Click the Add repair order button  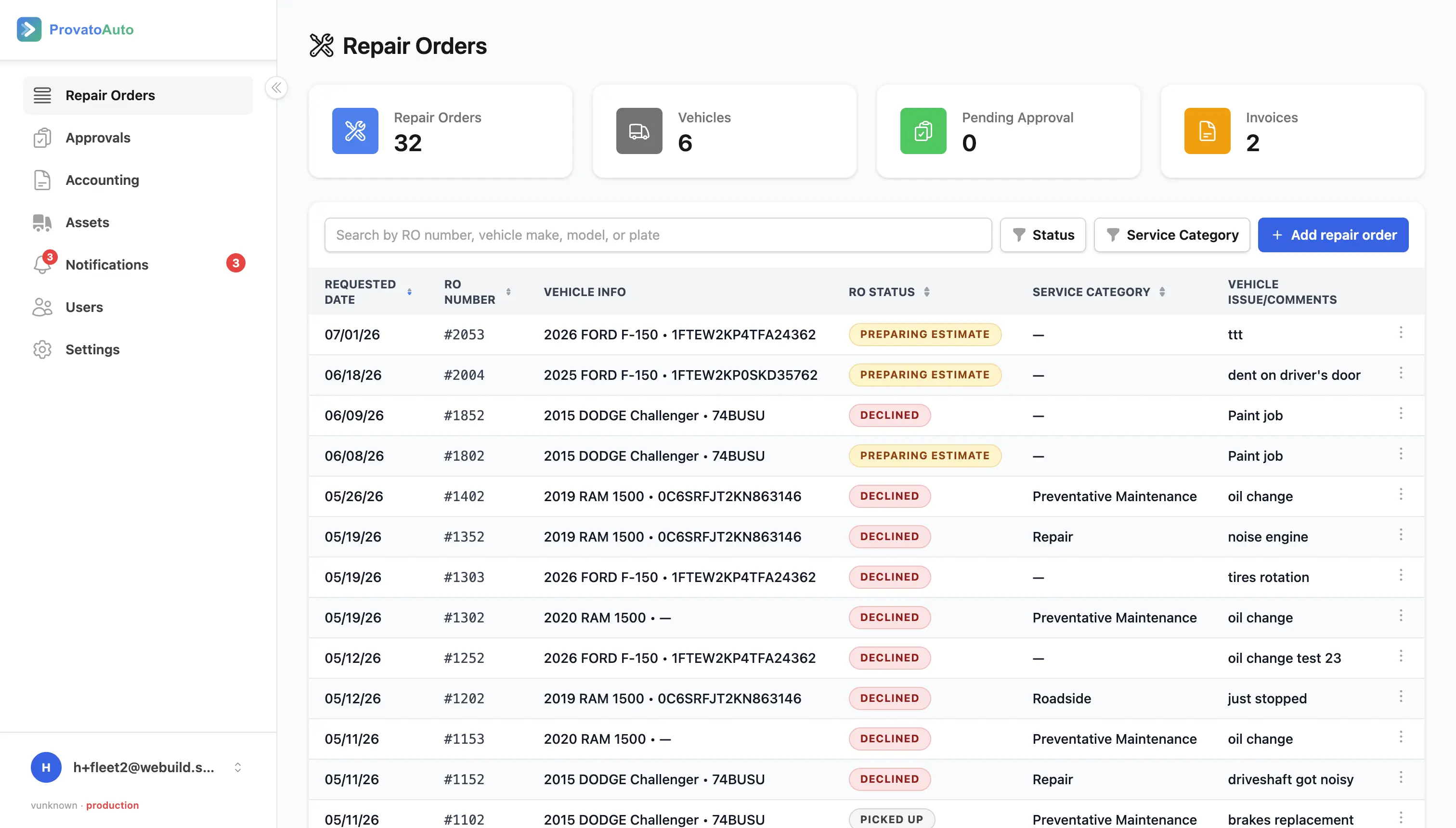tap(1333, 235)
